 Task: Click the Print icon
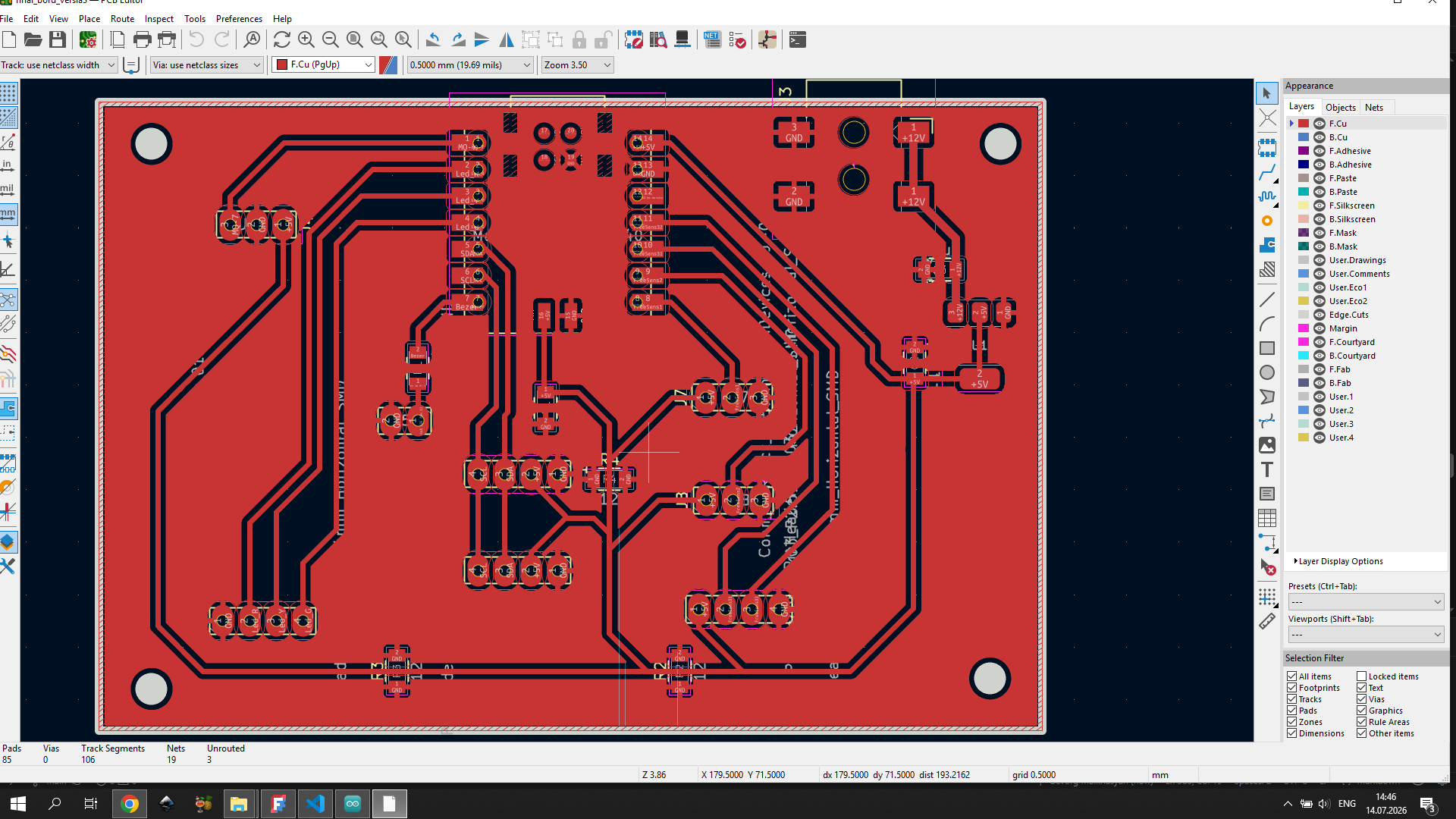point(142,40)
